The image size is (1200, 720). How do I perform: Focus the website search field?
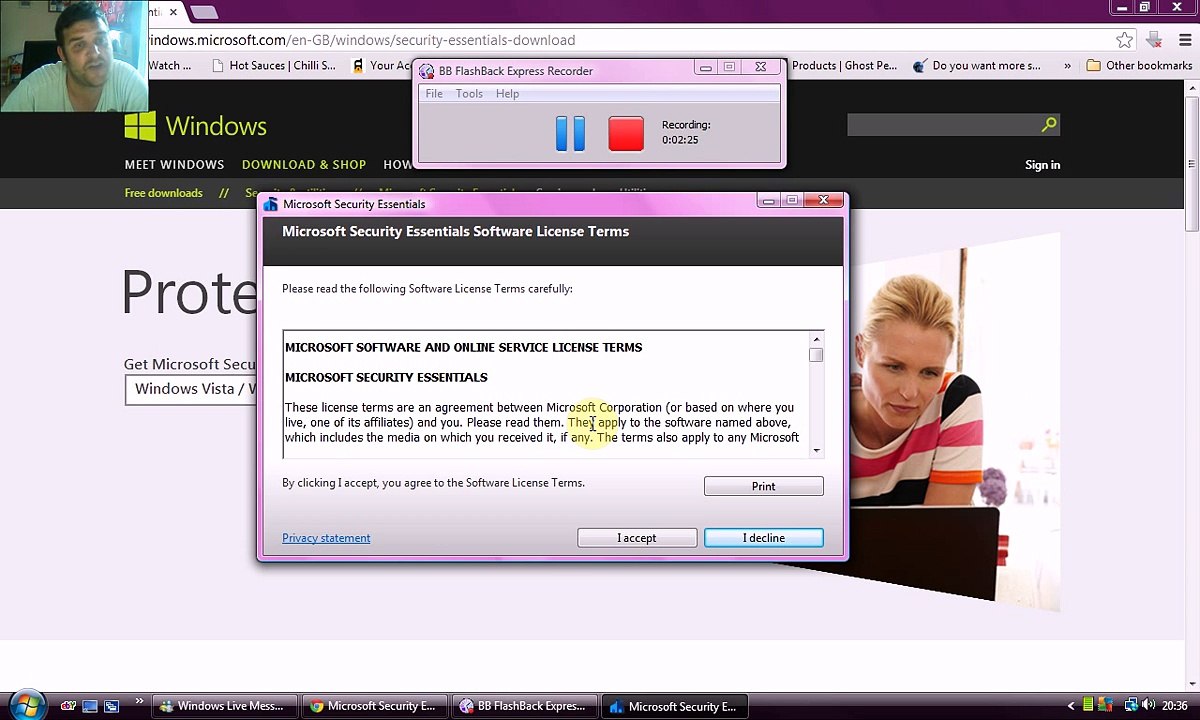pos(943,125)
